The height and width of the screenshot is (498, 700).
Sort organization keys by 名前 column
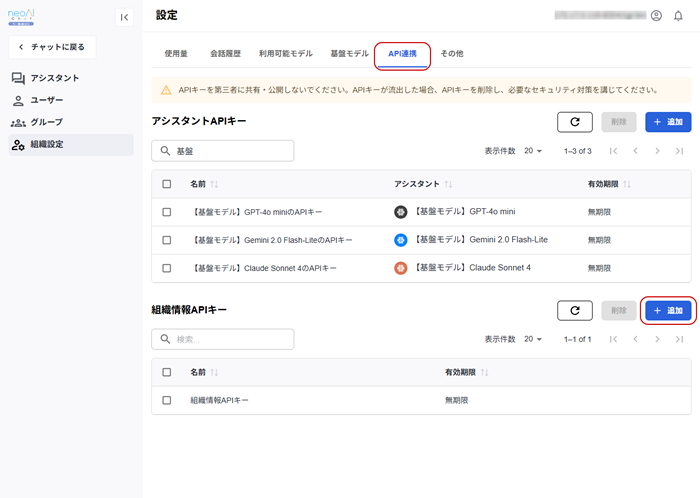[x=214, y=372]
